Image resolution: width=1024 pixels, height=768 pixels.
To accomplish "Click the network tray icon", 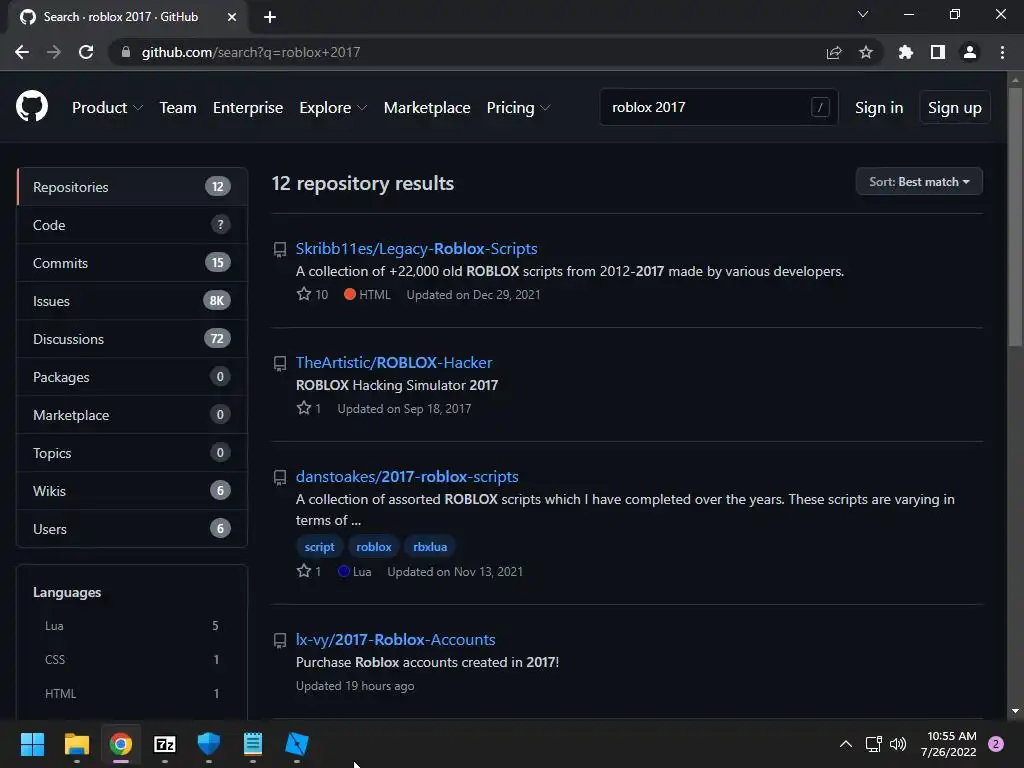I will click(x=873, y=744).
